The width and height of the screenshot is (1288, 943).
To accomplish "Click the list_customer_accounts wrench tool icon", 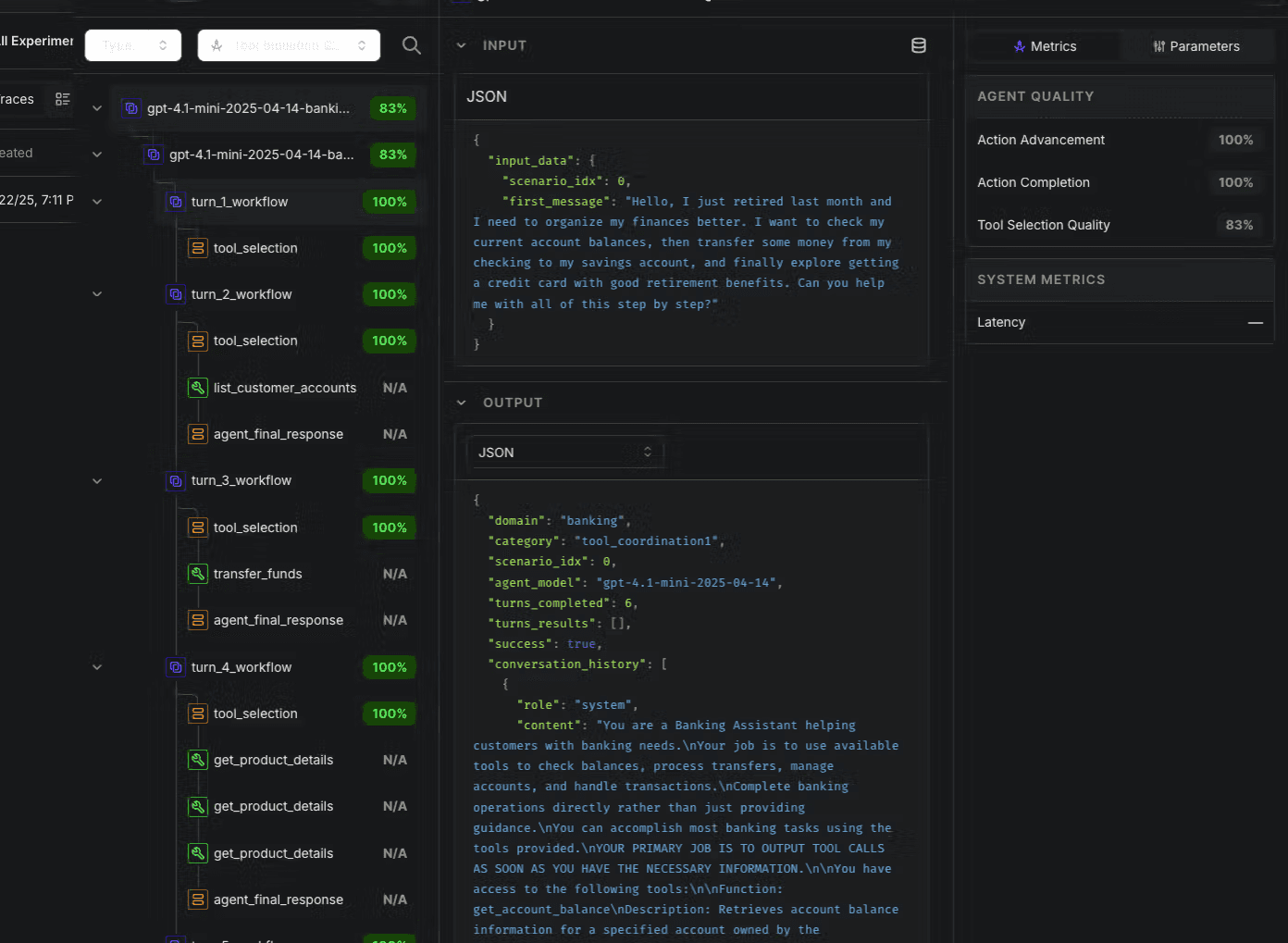I will (x=198, y=388).
